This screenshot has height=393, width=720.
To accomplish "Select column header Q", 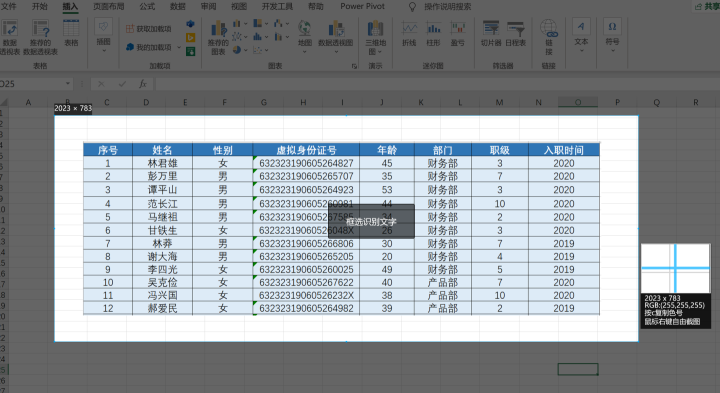I will (x=657, y=102).
